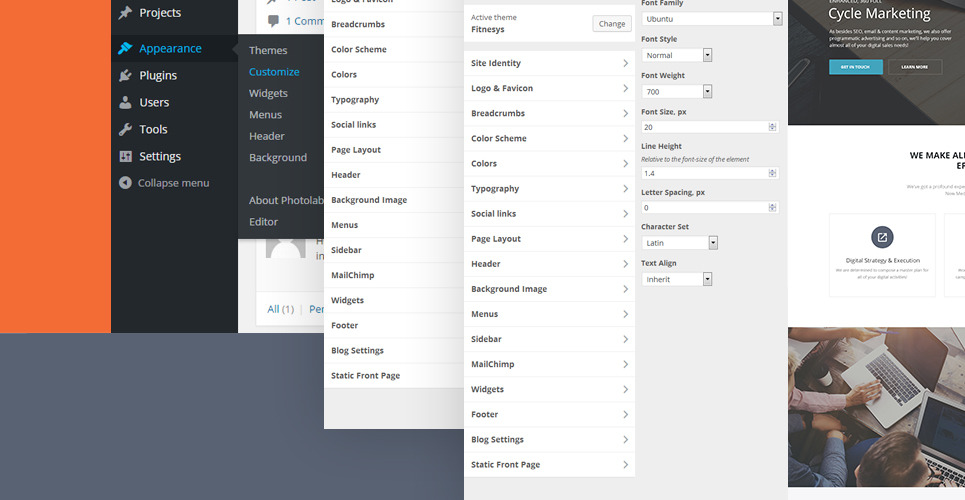Click the Tools wrench icon

(x=125, y=129)
